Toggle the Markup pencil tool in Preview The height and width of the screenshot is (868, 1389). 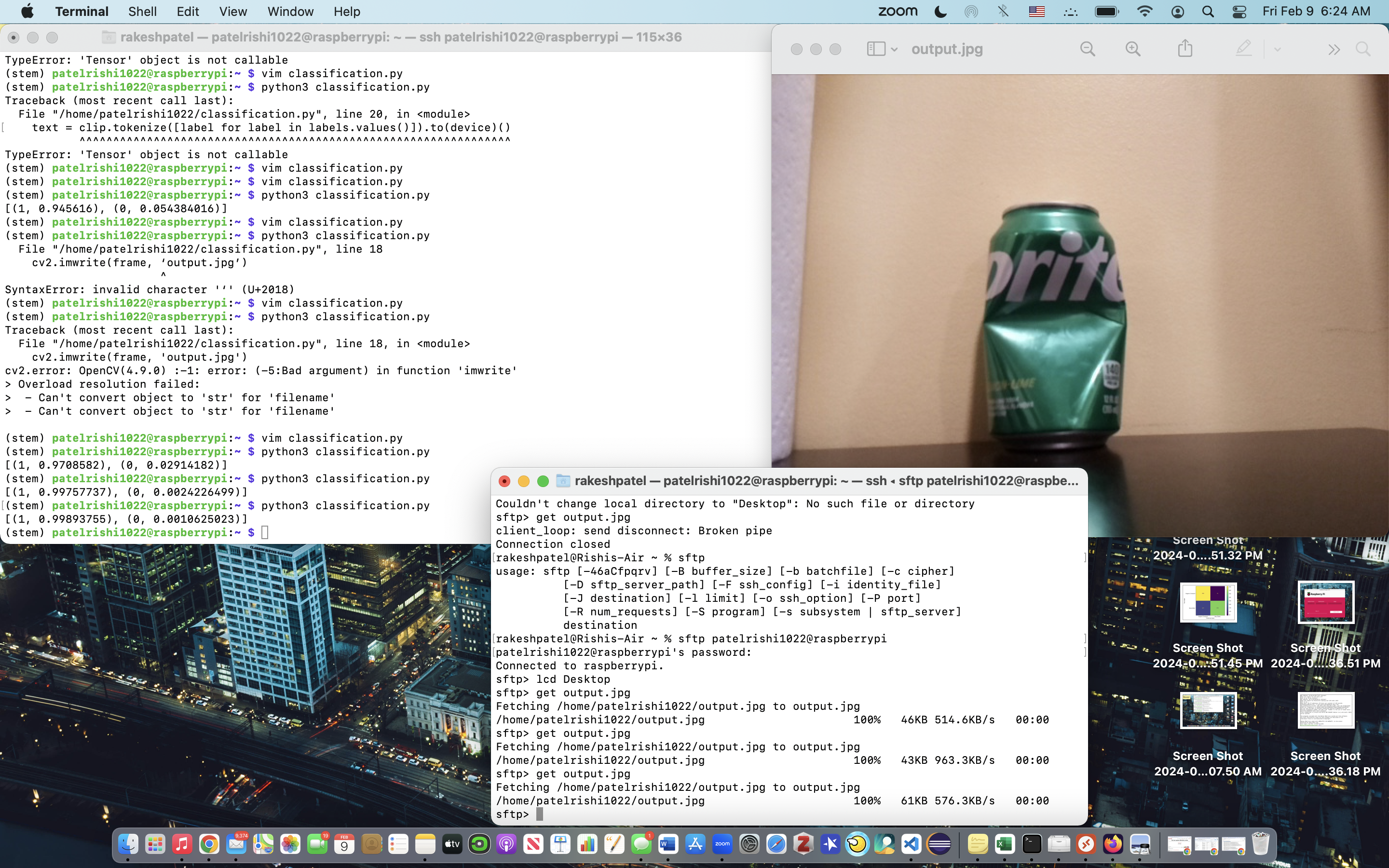(x=1243, y=48)
